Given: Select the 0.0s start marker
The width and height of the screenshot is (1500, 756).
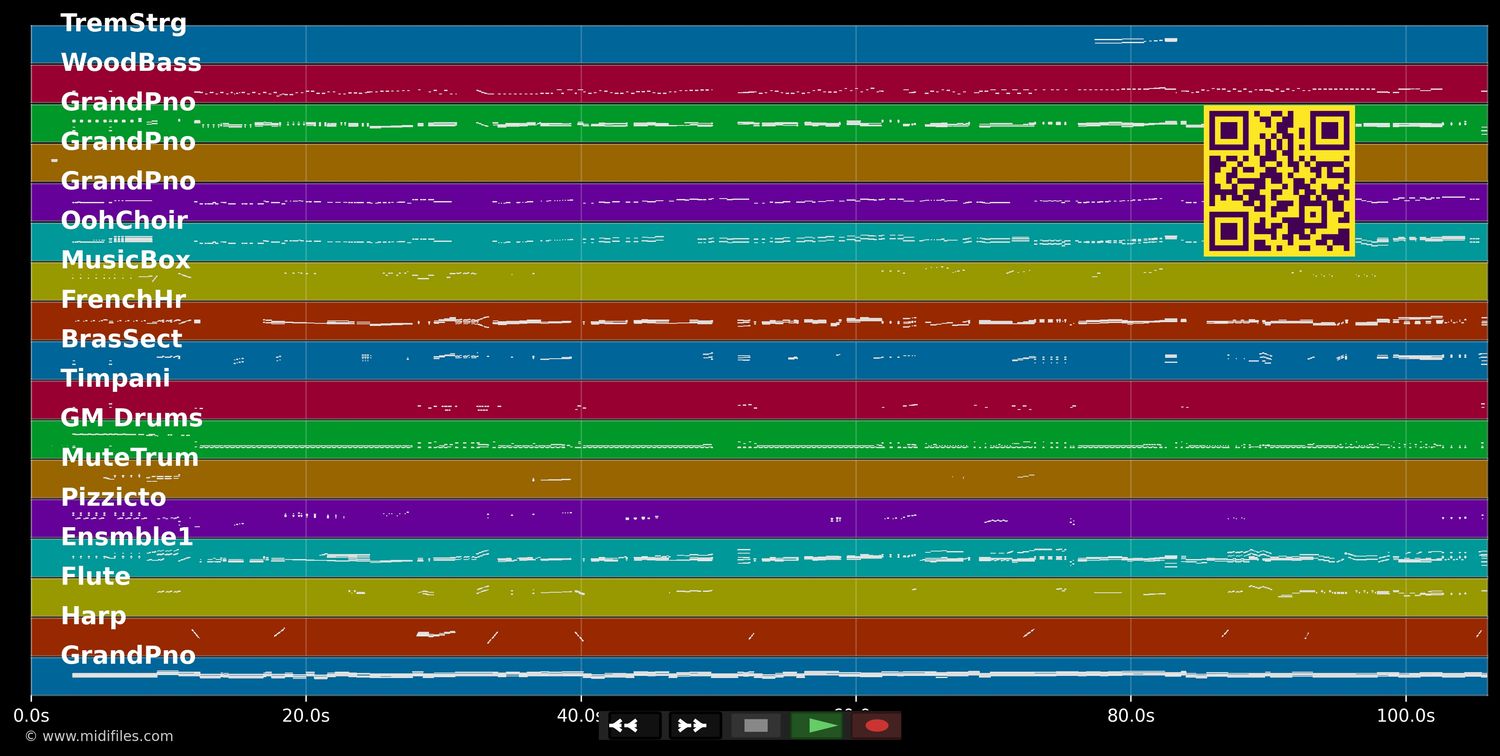Looking at the screenshot, I should (31, 715).
